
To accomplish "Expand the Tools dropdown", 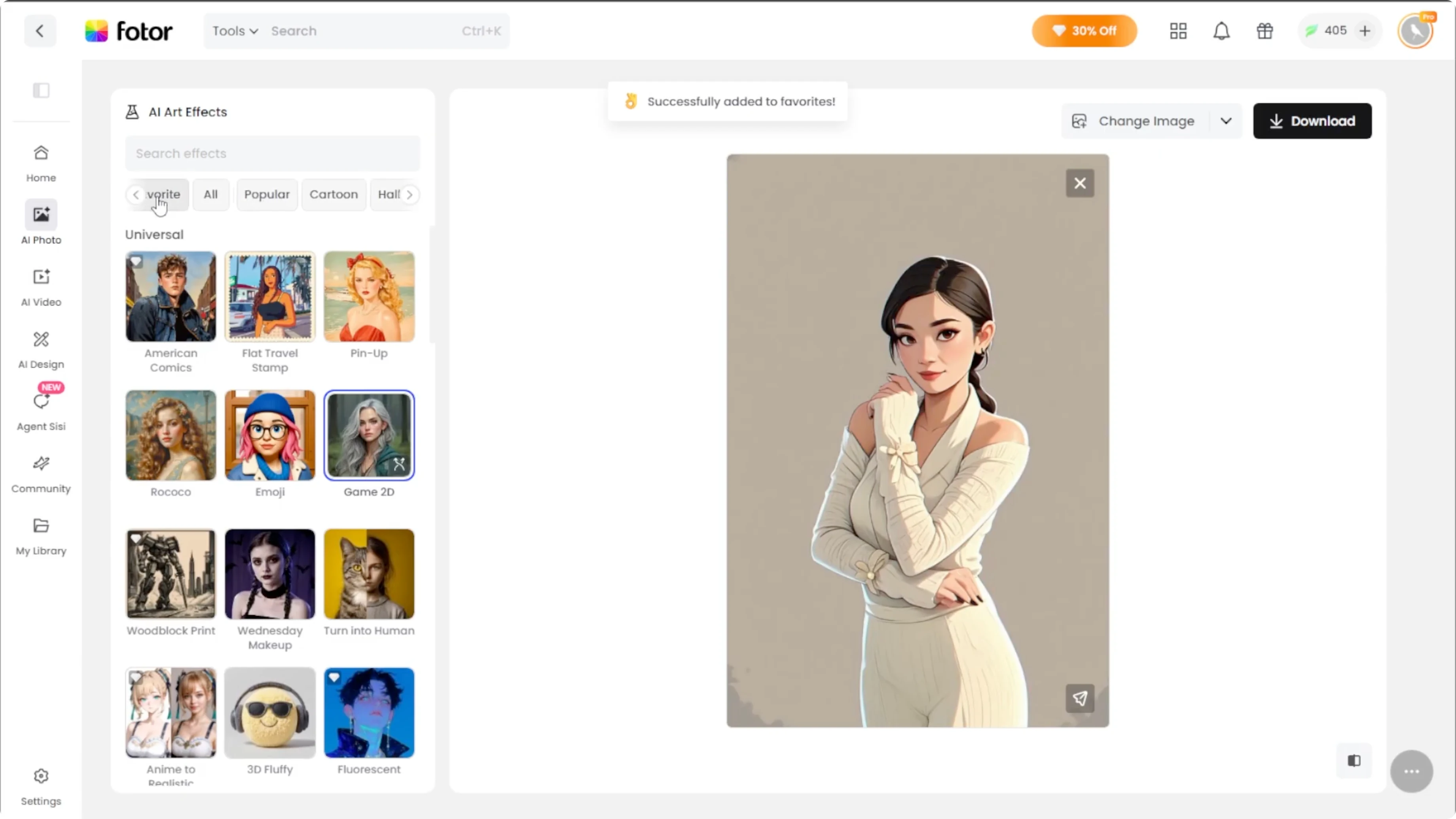I will click(235, 30).
